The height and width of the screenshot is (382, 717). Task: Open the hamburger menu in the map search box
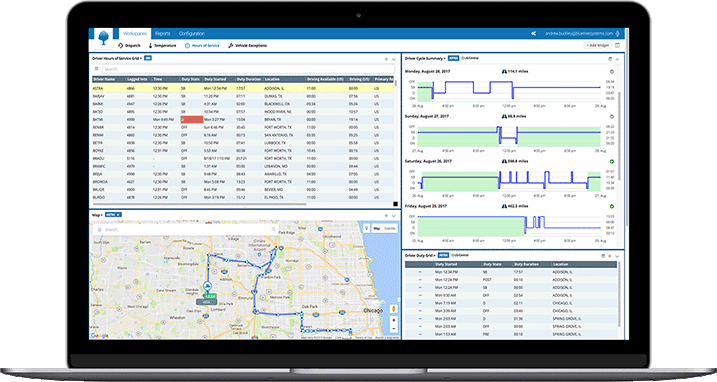[100, 230]
